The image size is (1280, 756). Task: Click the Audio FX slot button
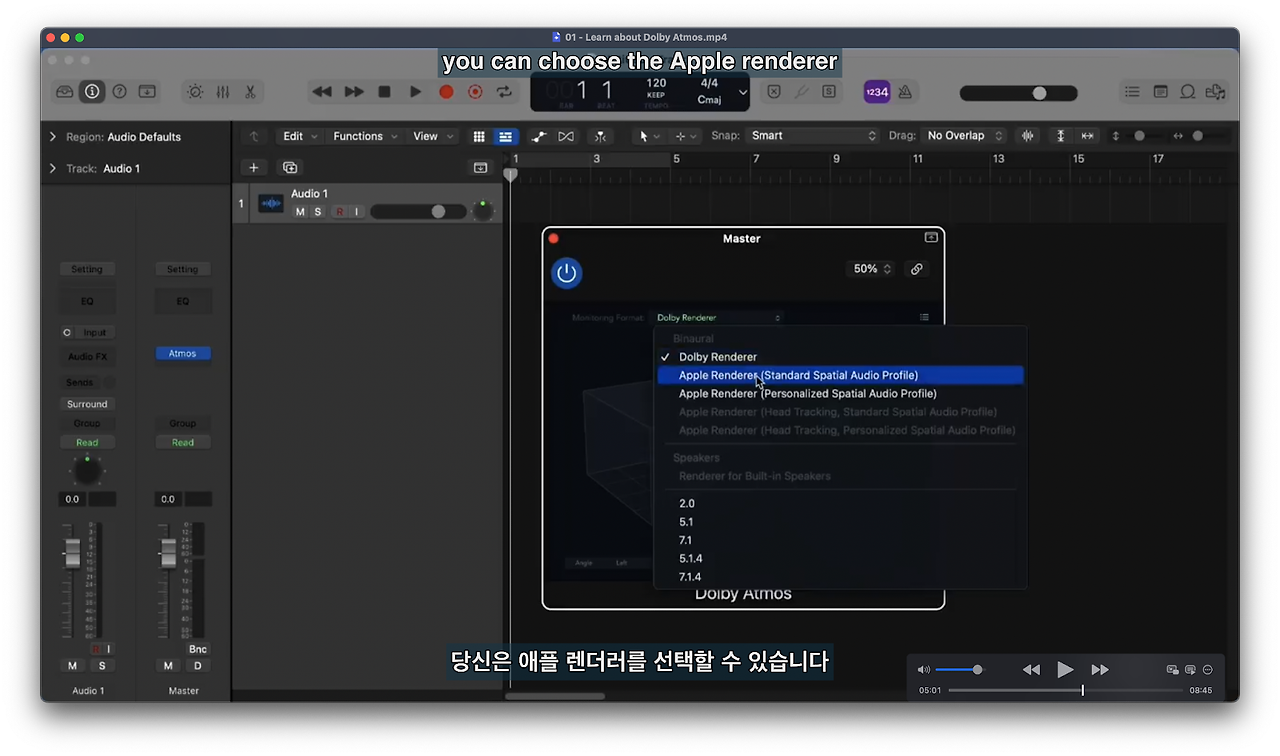(87, 357)
